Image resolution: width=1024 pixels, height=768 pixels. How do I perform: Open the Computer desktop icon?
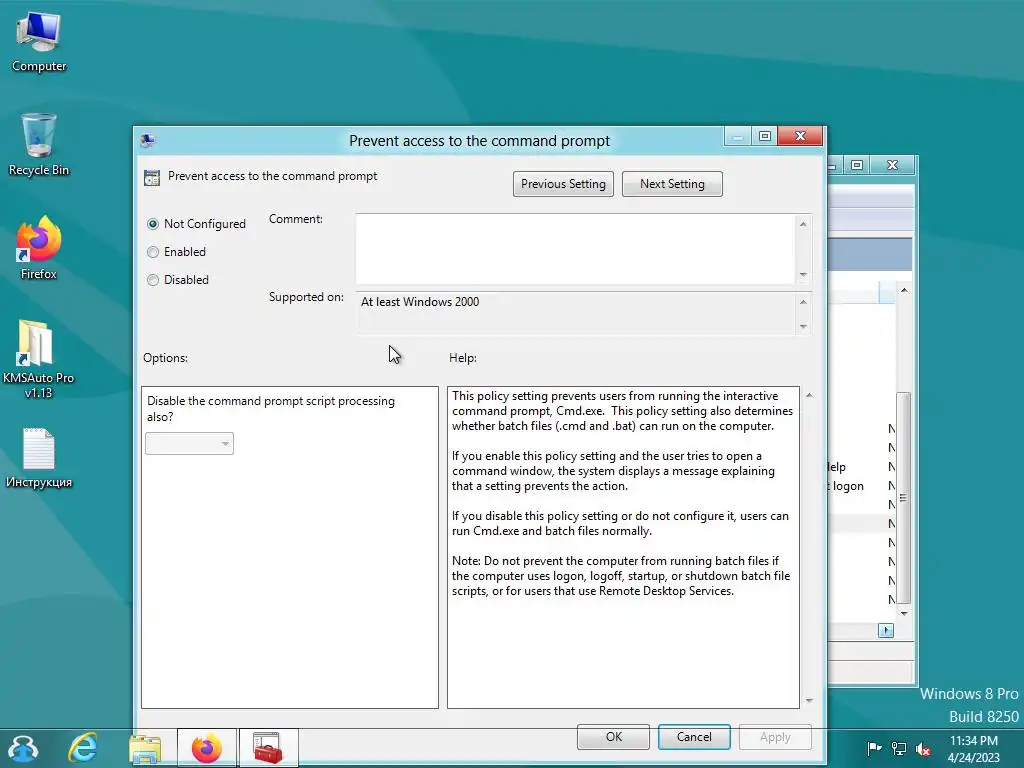(x=39, y=40)
